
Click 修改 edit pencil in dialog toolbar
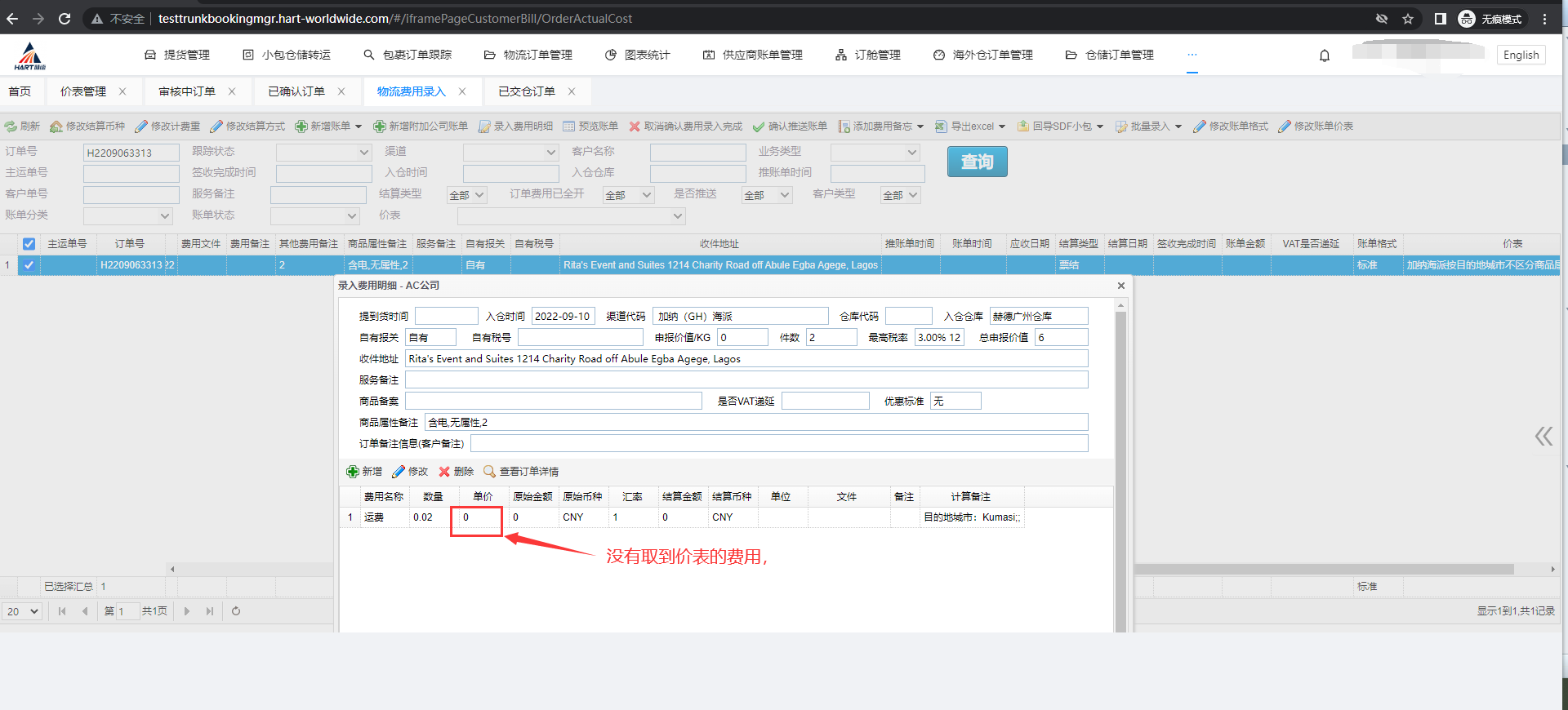tap(399, 472)
